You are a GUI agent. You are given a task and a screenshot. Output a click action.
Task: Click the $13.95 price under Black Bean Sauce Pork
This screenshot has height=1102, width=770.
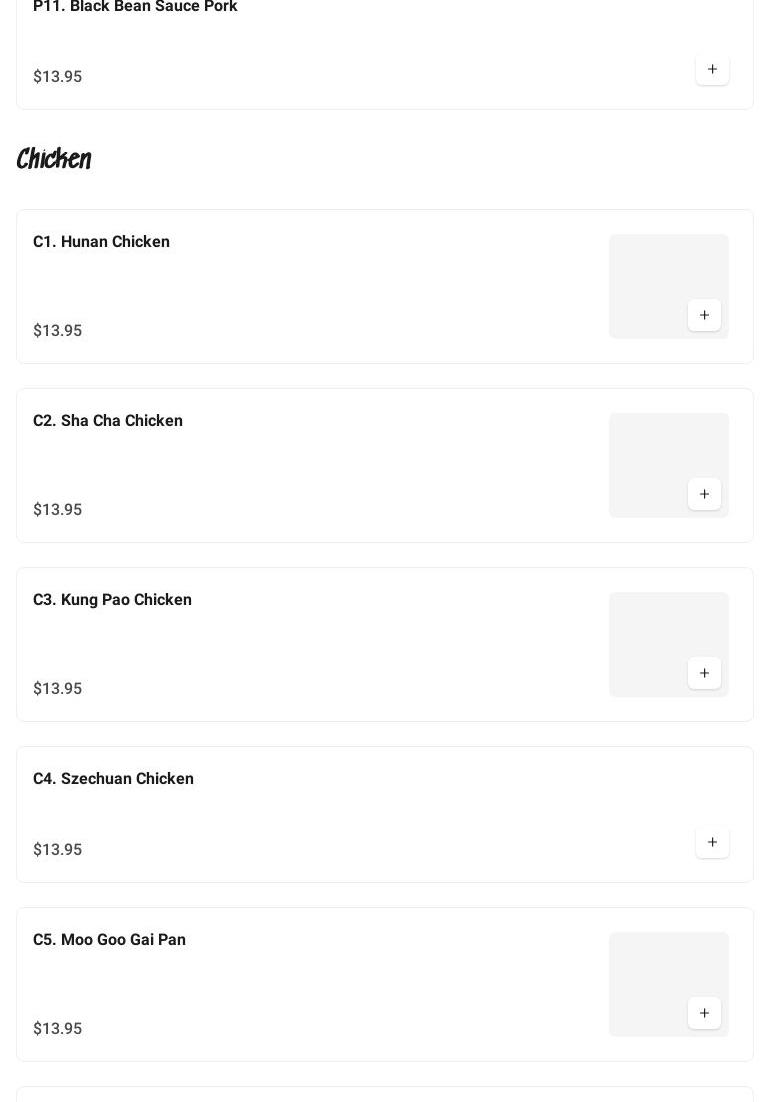(x=58, y=77)
